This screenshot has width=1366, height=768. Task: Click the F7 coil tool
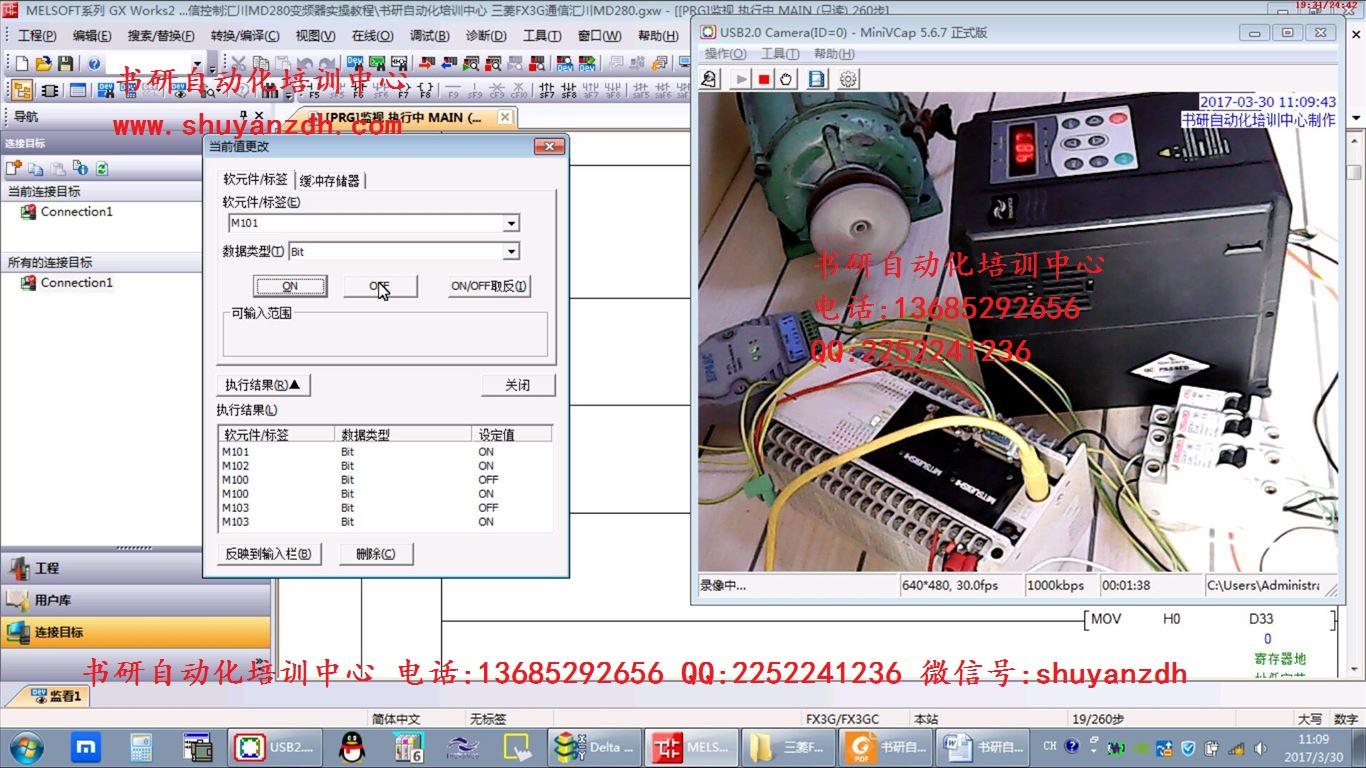[403, 90]
